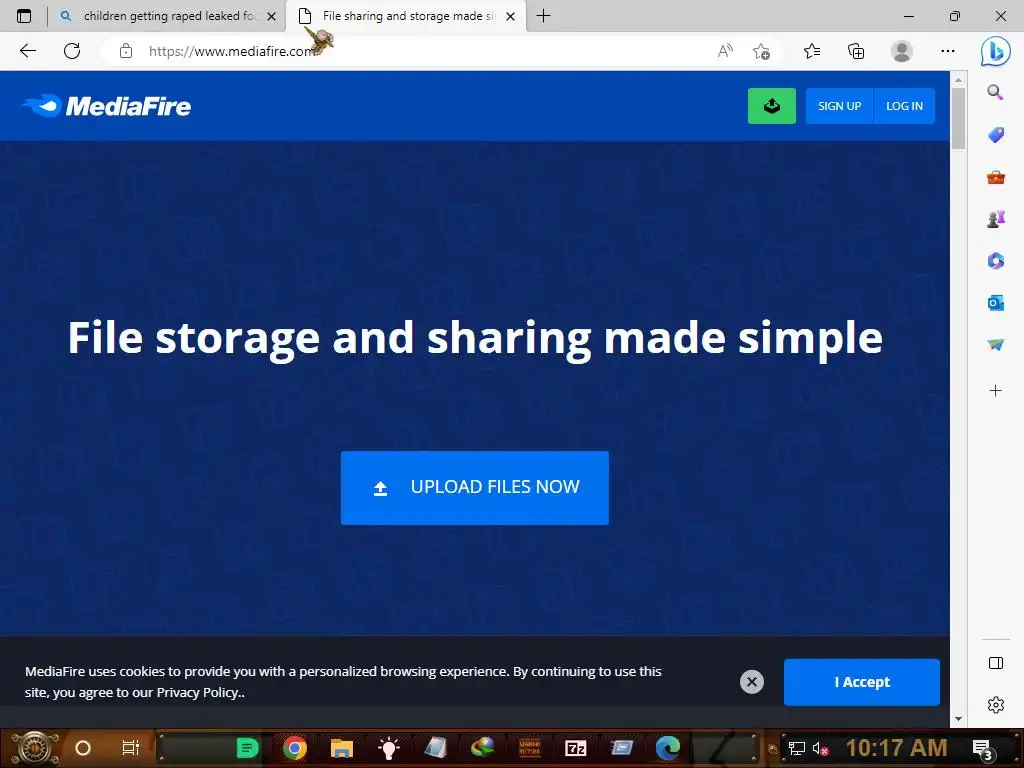Open the Start button on taskbar

pyautogui.click(x=34, y=748)
